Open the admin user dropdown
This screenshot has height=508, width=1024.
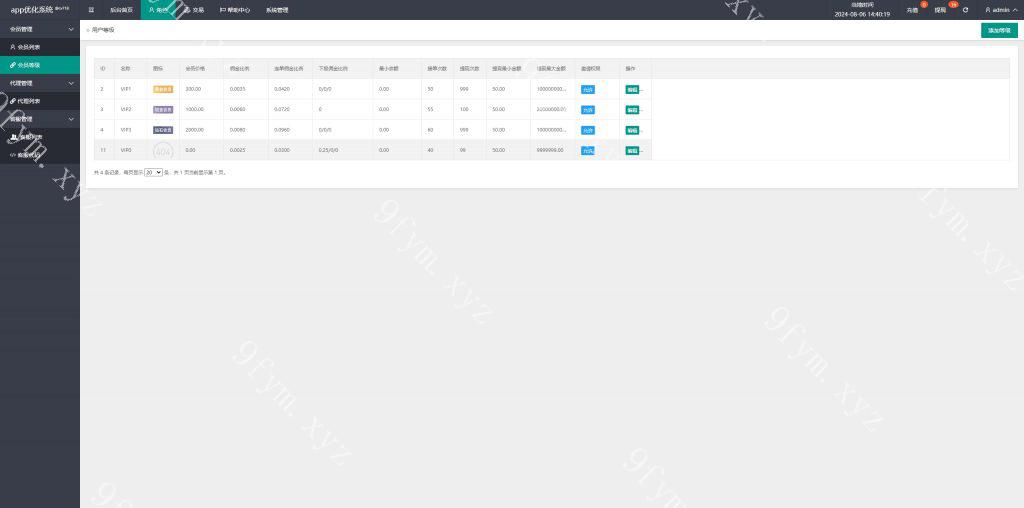(1000, 10)
